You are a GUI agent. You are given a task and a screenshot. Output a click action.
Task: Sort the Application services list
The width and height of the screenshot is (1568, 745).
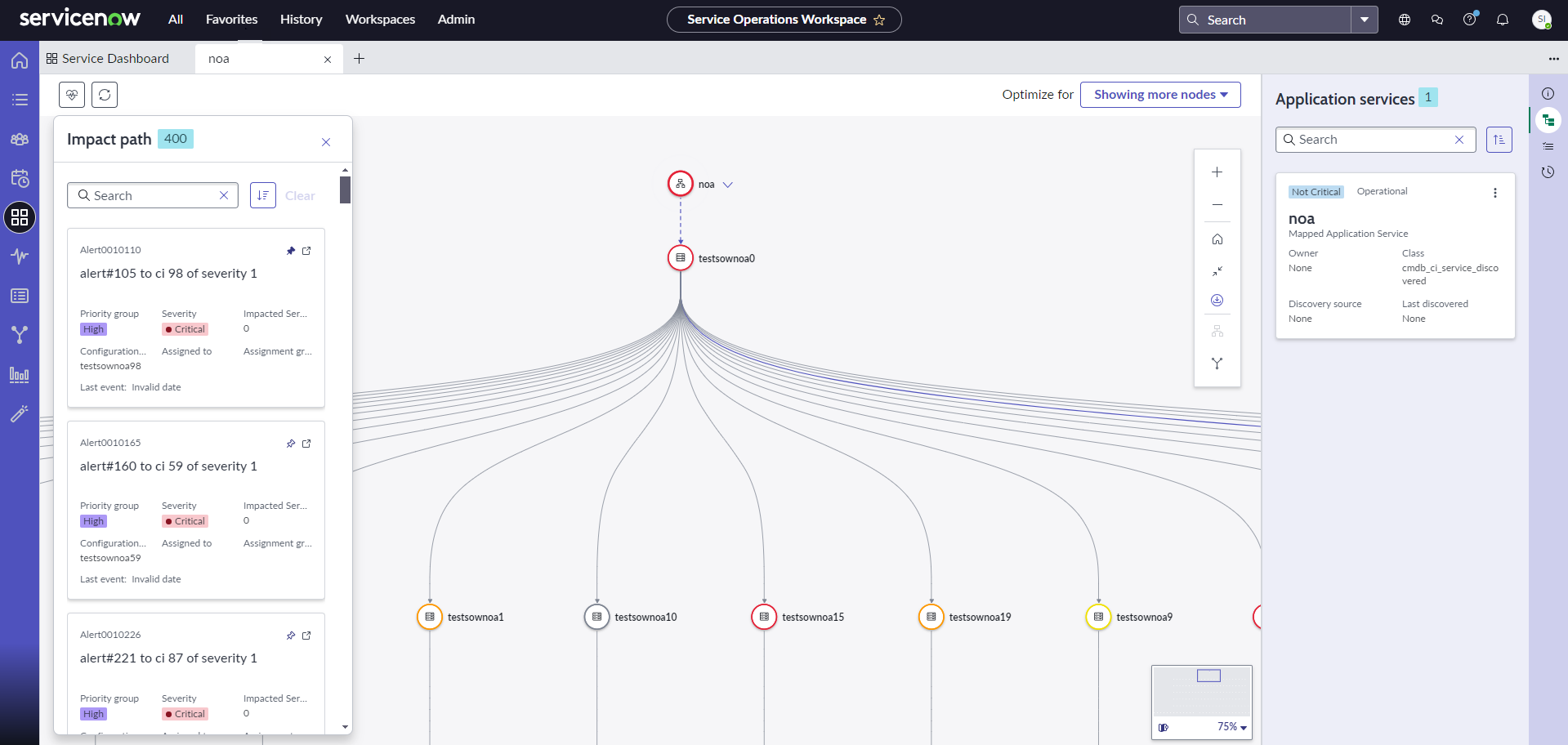coord(1499,140)
